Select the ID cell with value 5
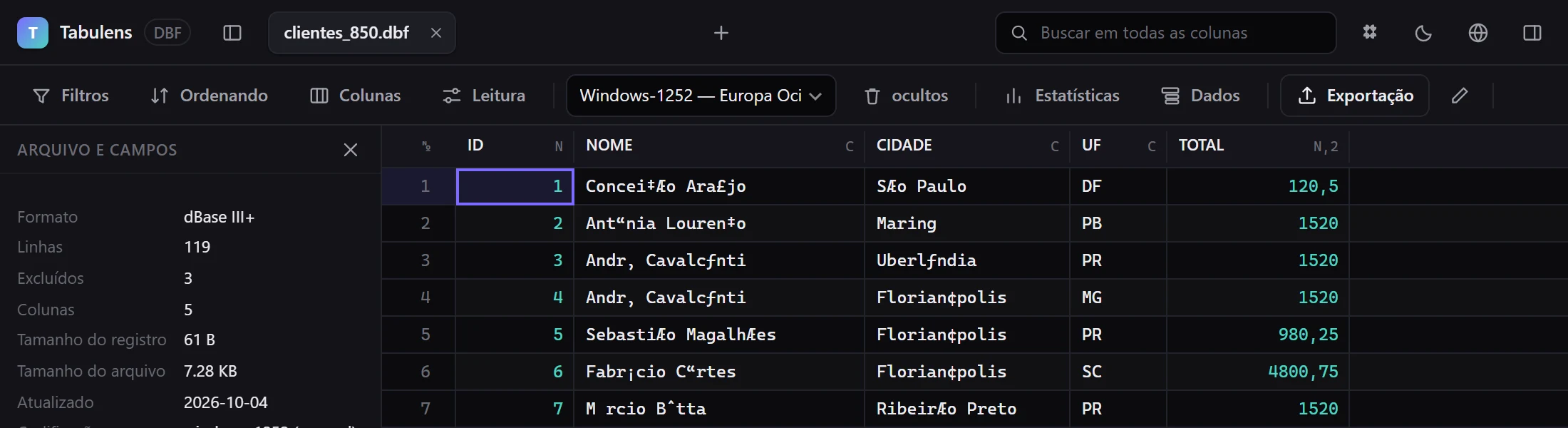This screenshot has height=428, width=1568. pos(515,335)
